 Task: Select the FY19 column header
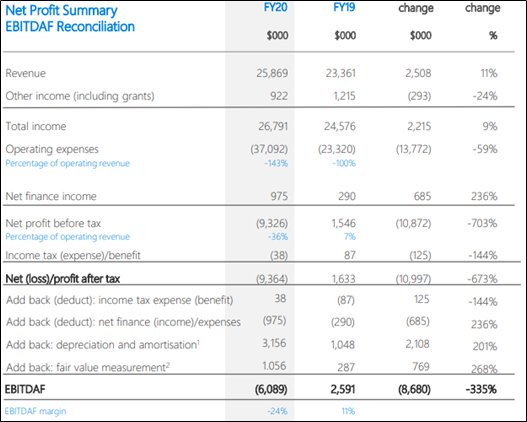344,7
